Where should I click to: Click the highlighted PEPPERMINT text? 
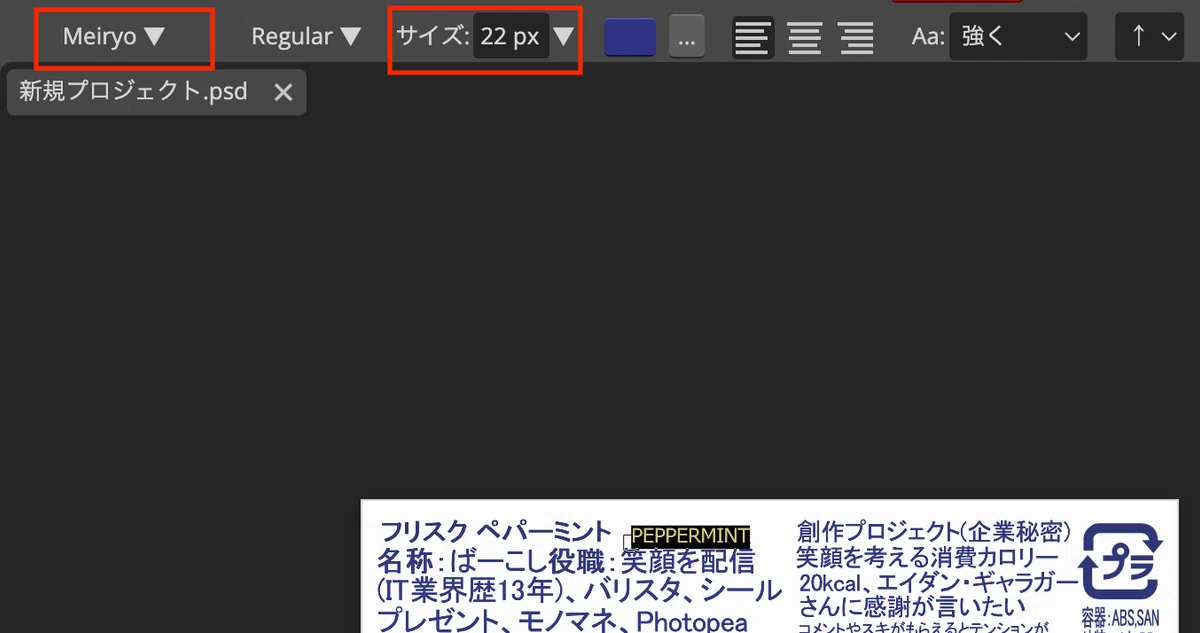tap(690, 537)
